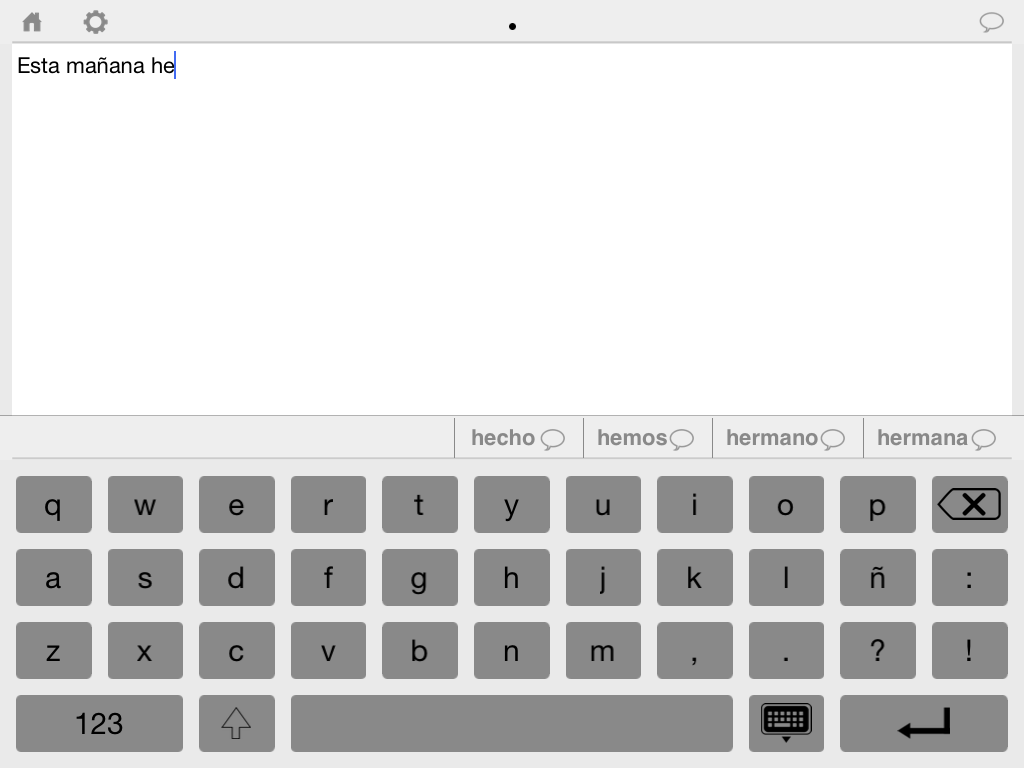Tap the page indicator dot at top
The image size is (1024, 768).
coord(512,27)
